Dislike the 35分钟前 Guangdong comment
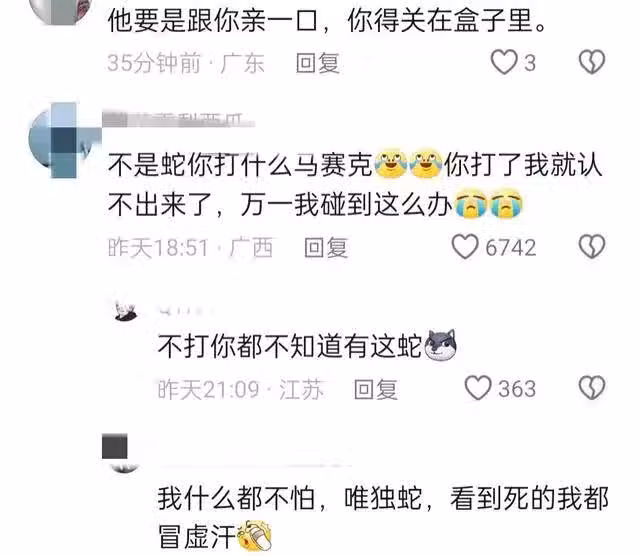Viewport: 640px width, 556px height. (x=592, y=62)
